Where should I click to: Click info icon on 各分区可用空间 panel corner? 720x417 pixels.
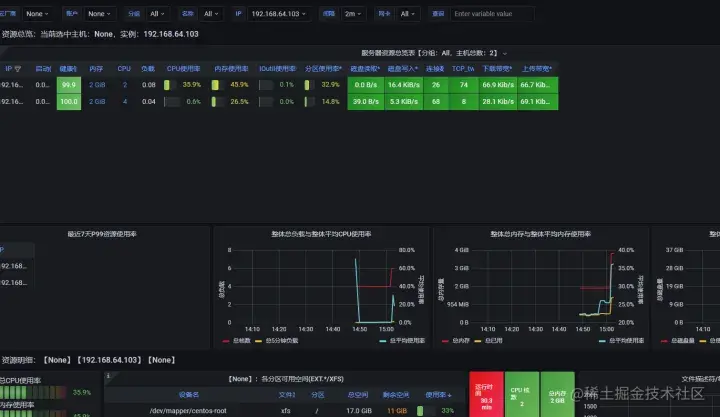tap(108, 376)
